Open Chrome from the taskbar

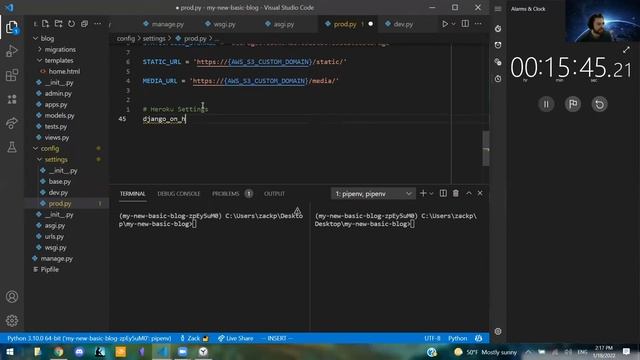[58, 352]
